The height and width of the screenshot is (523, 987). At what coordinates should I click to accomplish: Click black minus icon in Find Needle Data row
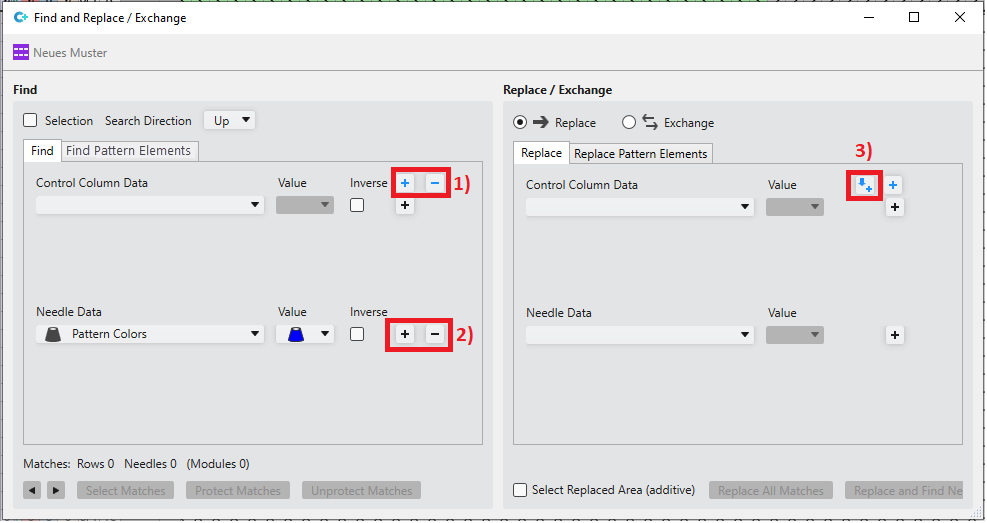click(435, 334)
